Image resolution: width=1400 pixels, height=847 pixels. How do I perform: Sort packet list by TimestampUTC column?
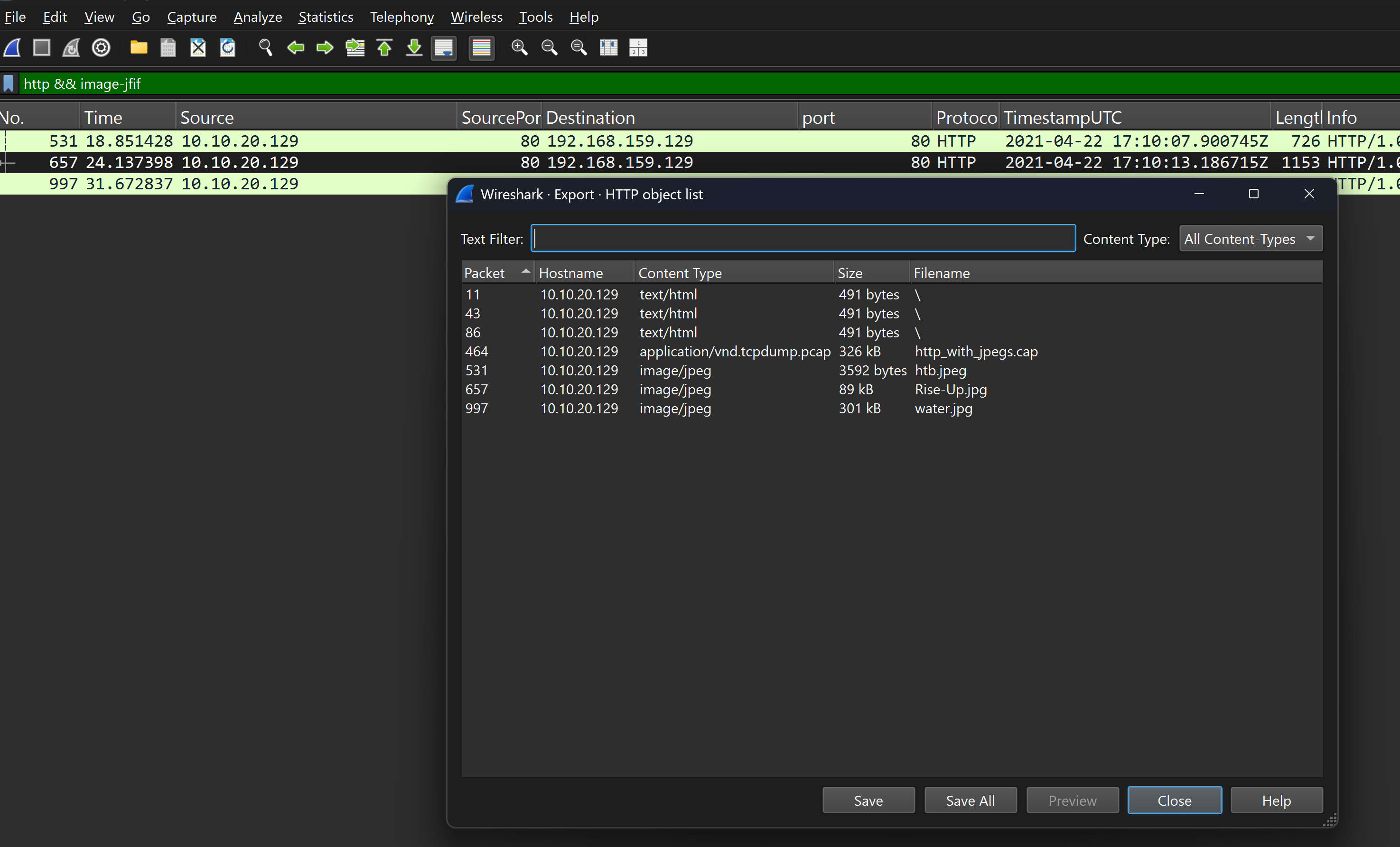(1135, 118)
